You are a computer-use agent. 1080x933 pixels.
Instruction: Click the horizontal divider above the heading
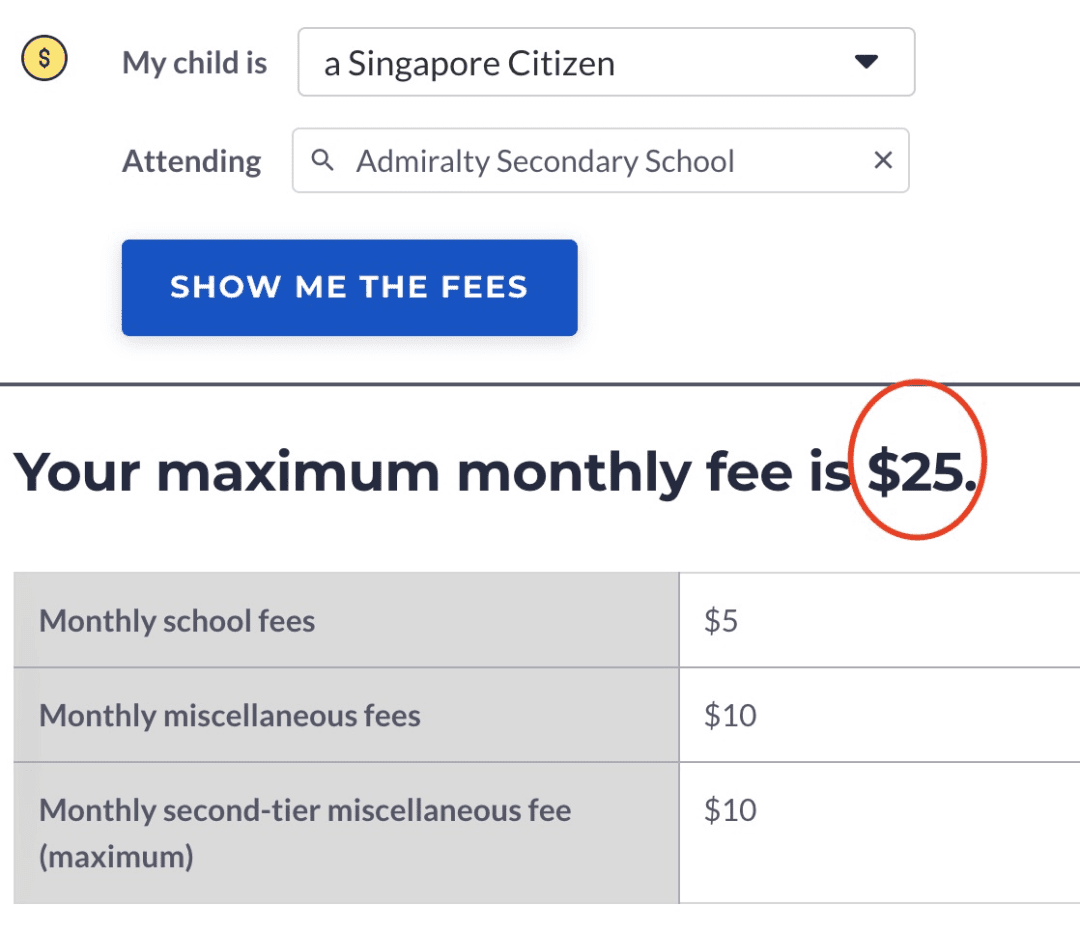tap(540, 384)
